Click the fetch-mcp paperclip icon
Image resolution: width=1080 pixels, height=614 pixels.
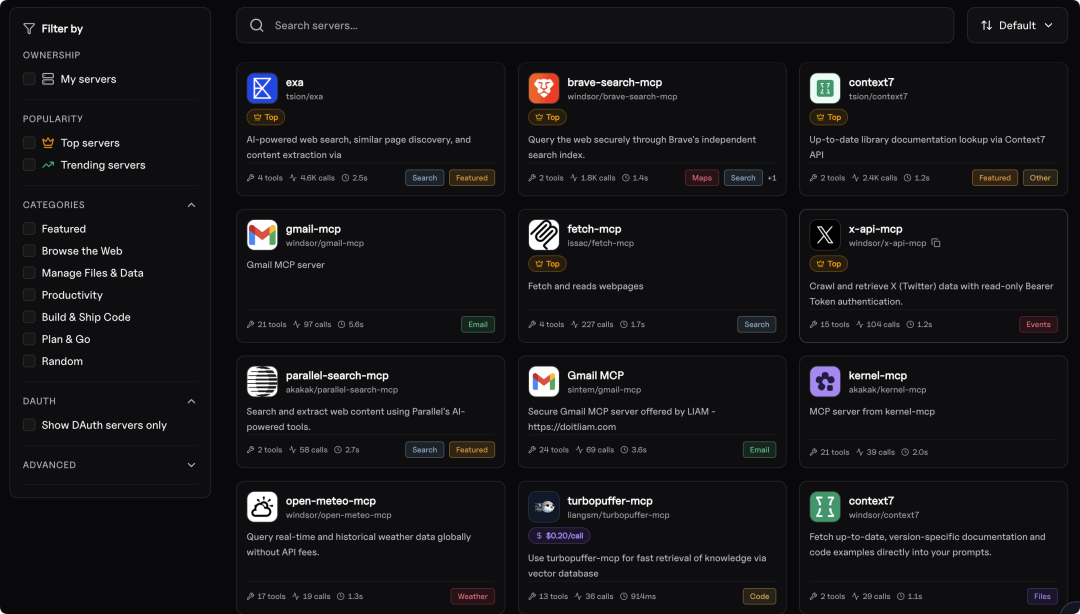pyautogui.click(x=544, y=235)
